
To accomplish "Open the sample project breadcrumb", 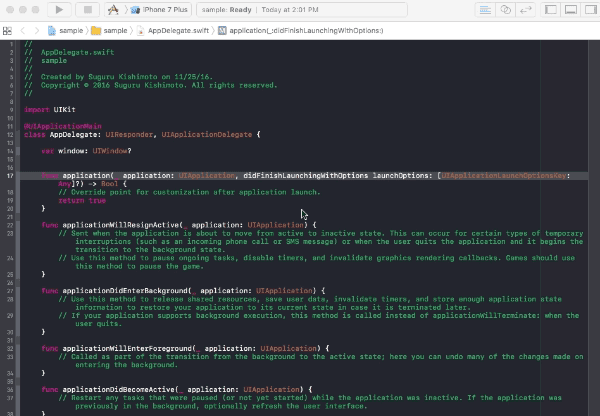I will pyautogui.click(x=65, y=31).
